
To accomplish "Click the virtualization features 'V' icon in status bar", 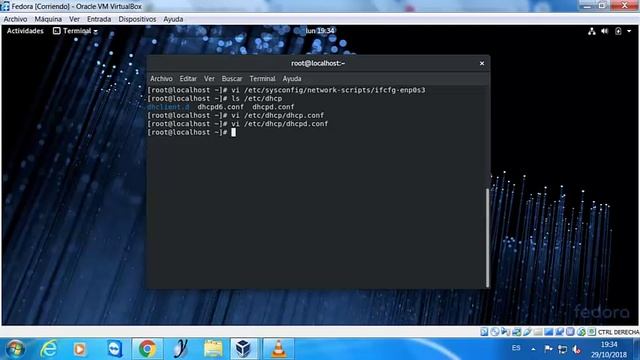I will [570, 332].
